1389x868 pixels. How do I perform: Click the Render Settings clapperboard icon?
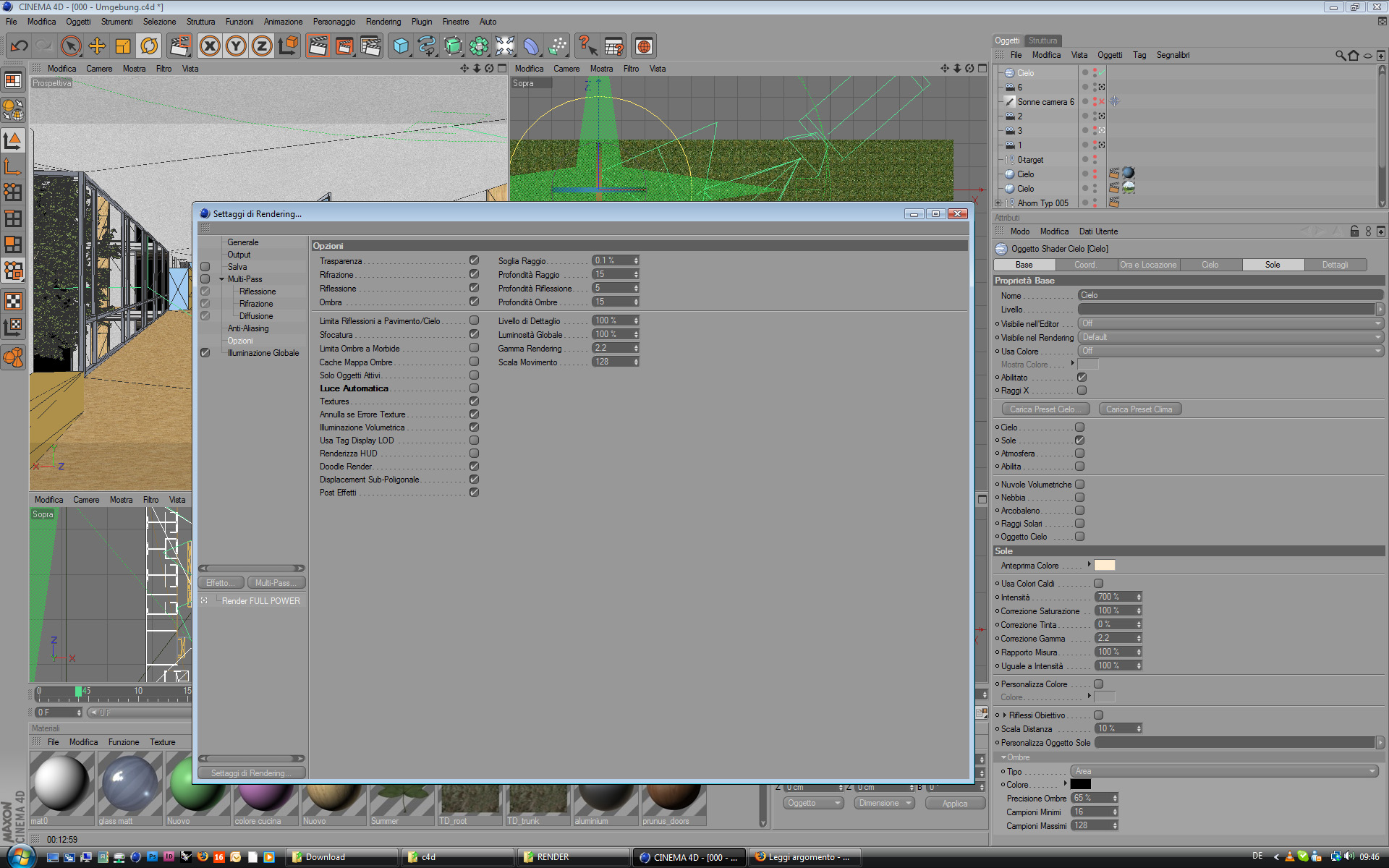point(370,46)
